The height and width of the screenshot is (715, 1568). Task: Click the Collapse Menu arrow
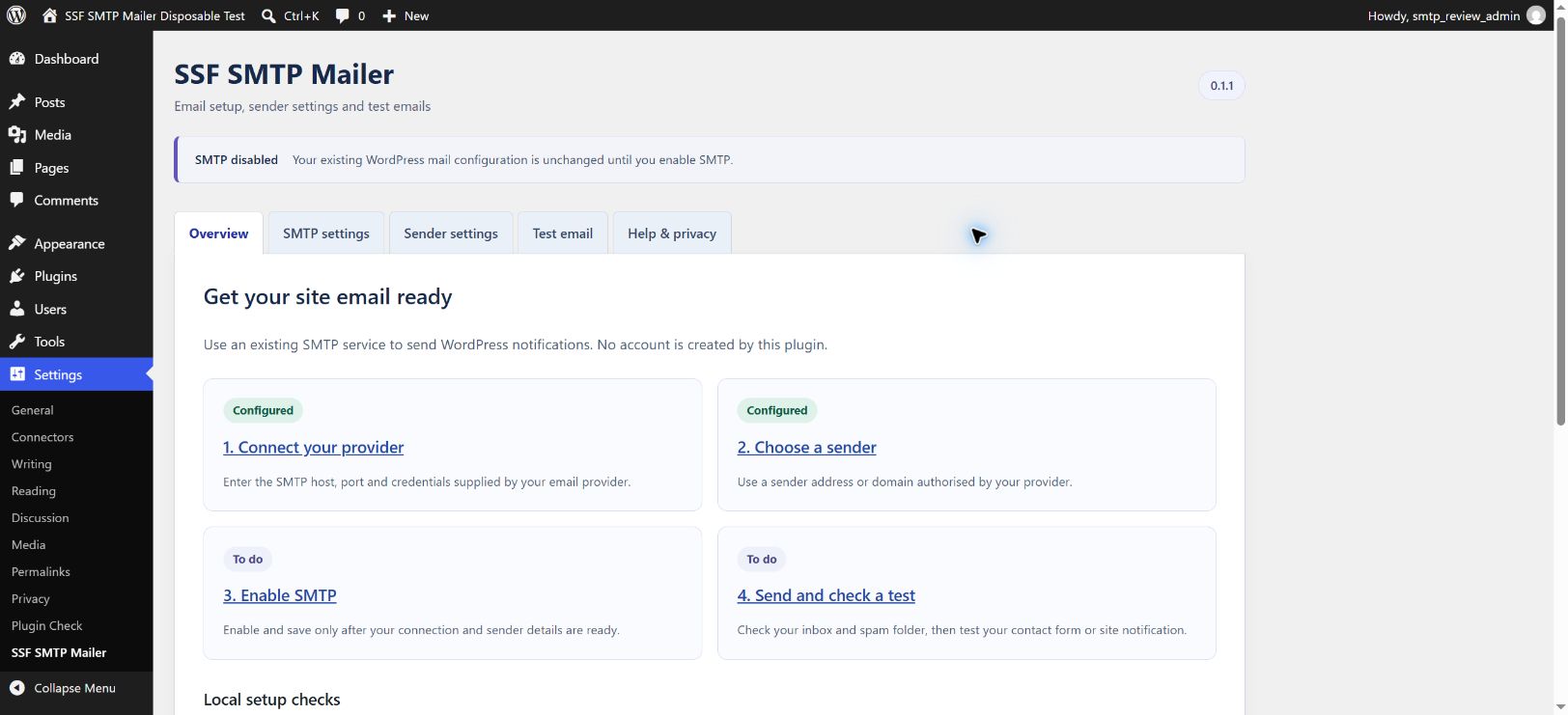point(16,688)
